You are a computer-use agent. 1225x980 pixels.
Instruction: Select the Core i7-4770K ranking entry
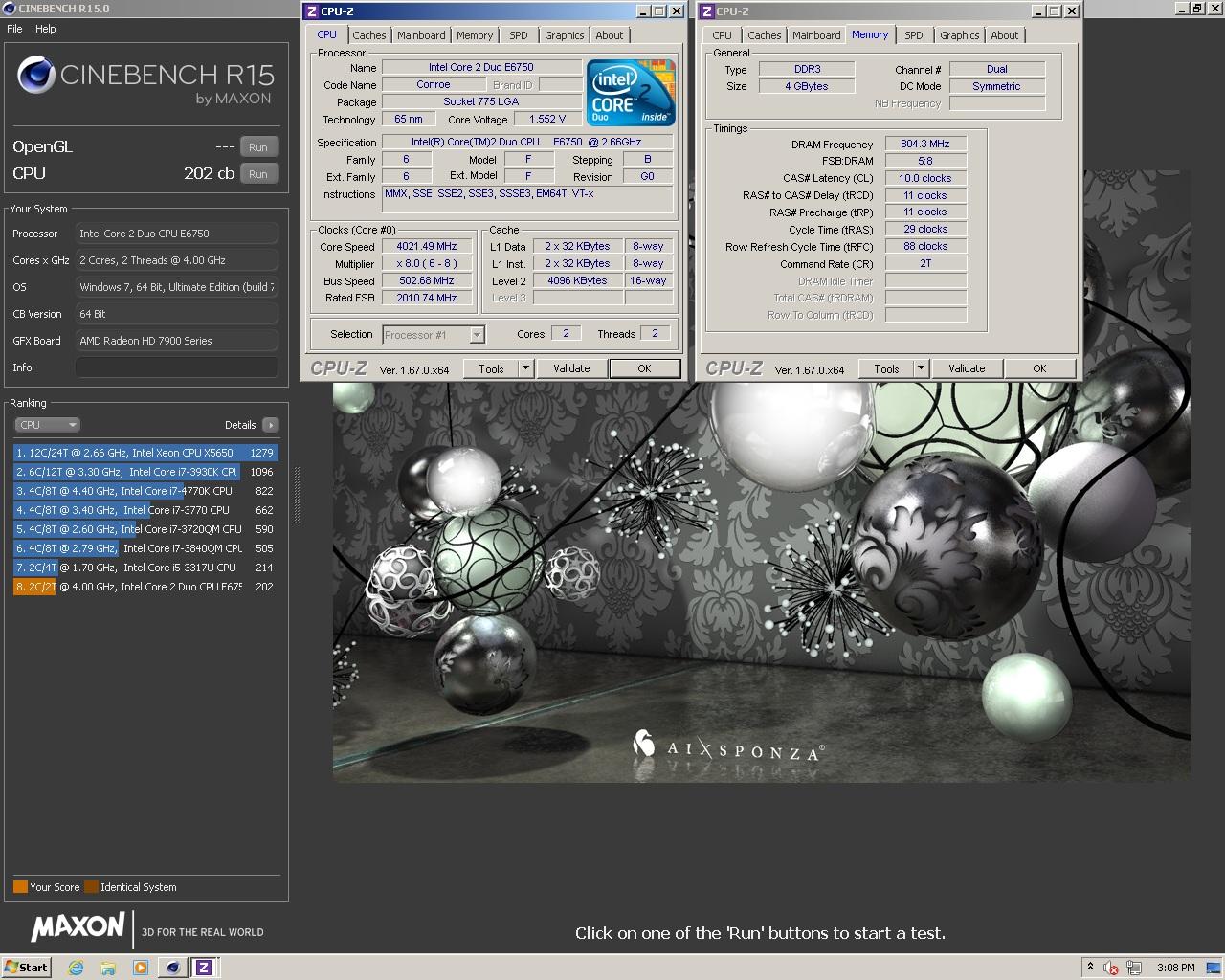tap(145, 491)
